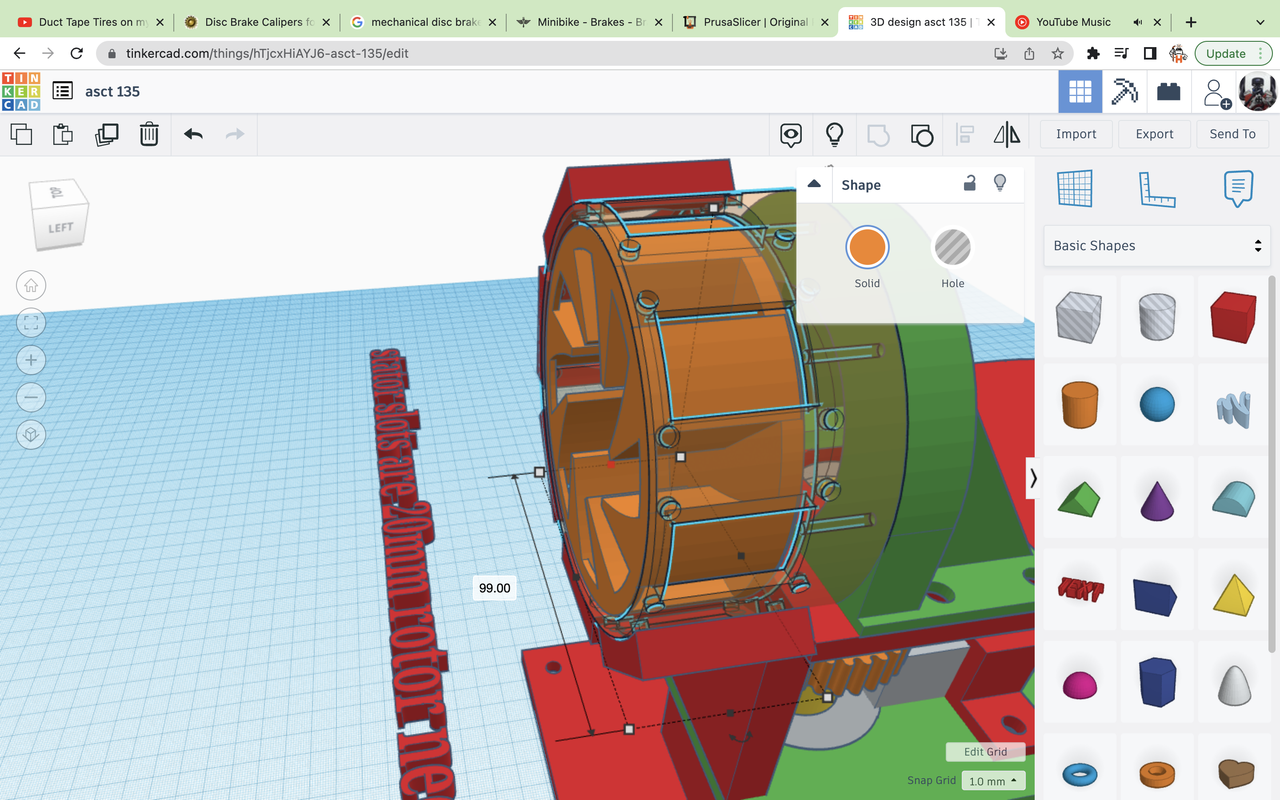Click Fit all in view button
The width and height of the screenshot is (1280, 800).
31,322
